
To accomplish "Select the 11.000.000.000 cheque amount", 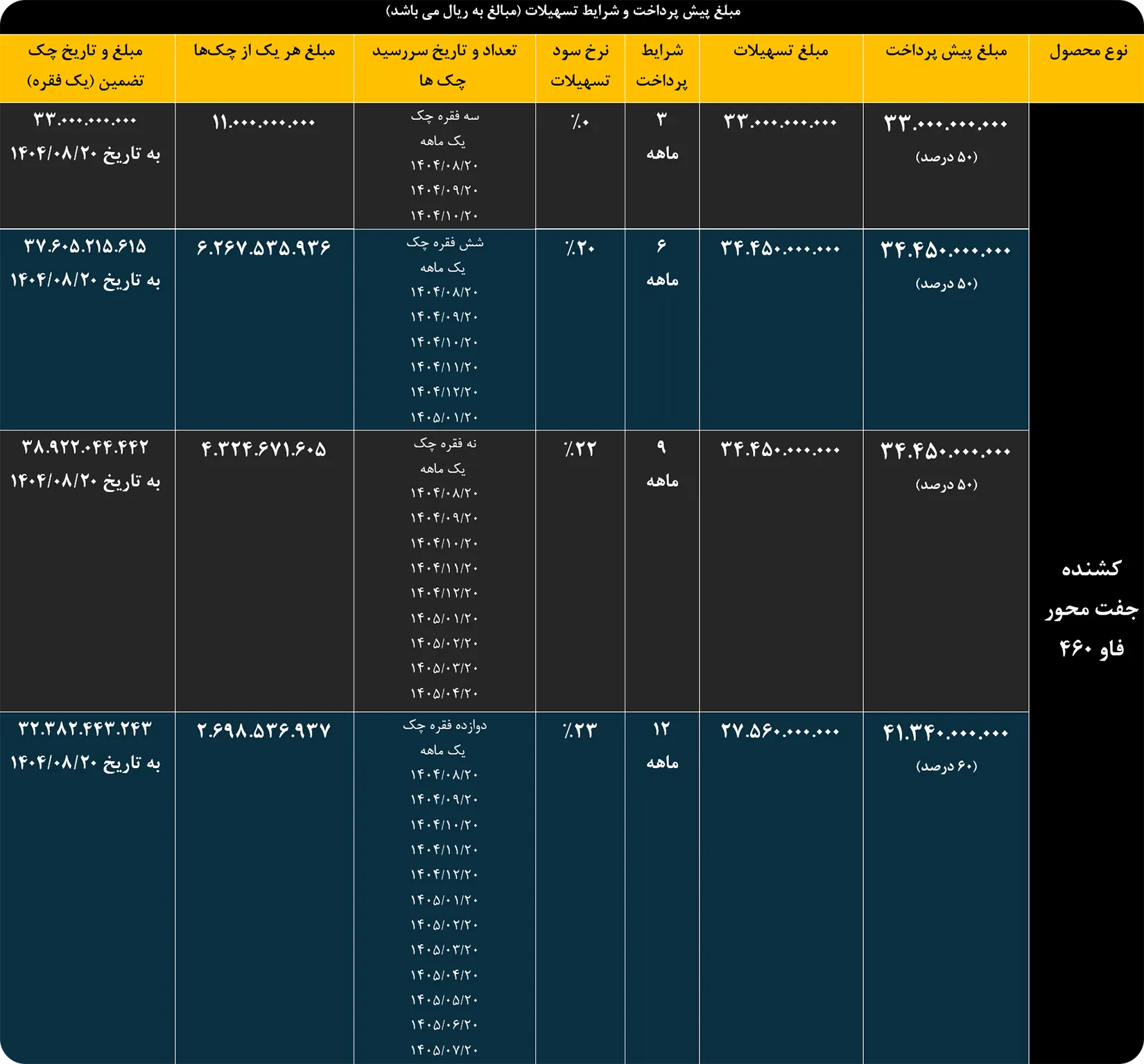I will pos(263,123).
